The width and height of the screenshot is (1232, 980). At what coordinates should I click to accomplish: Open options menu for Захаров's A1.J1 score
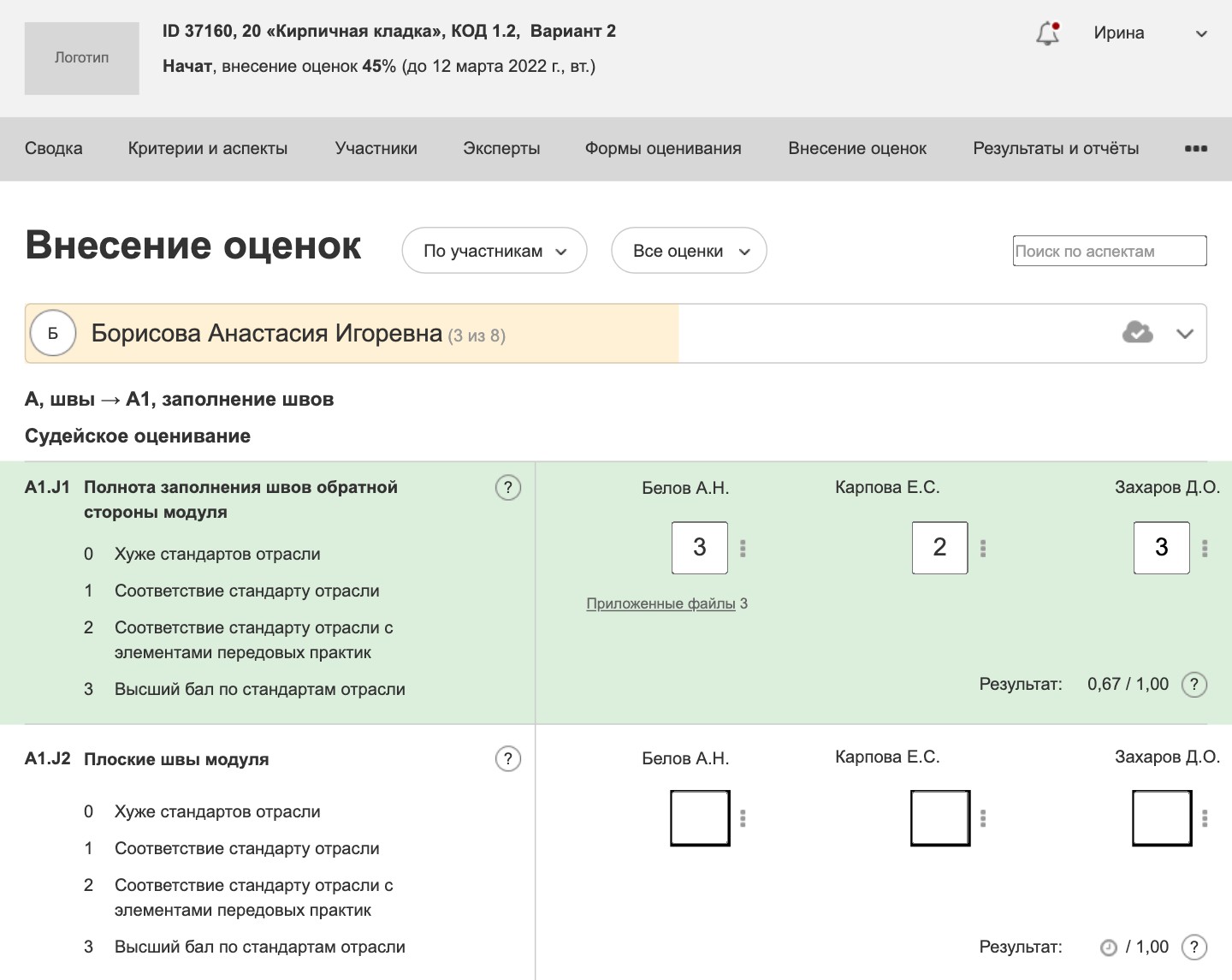(1205, 548)
